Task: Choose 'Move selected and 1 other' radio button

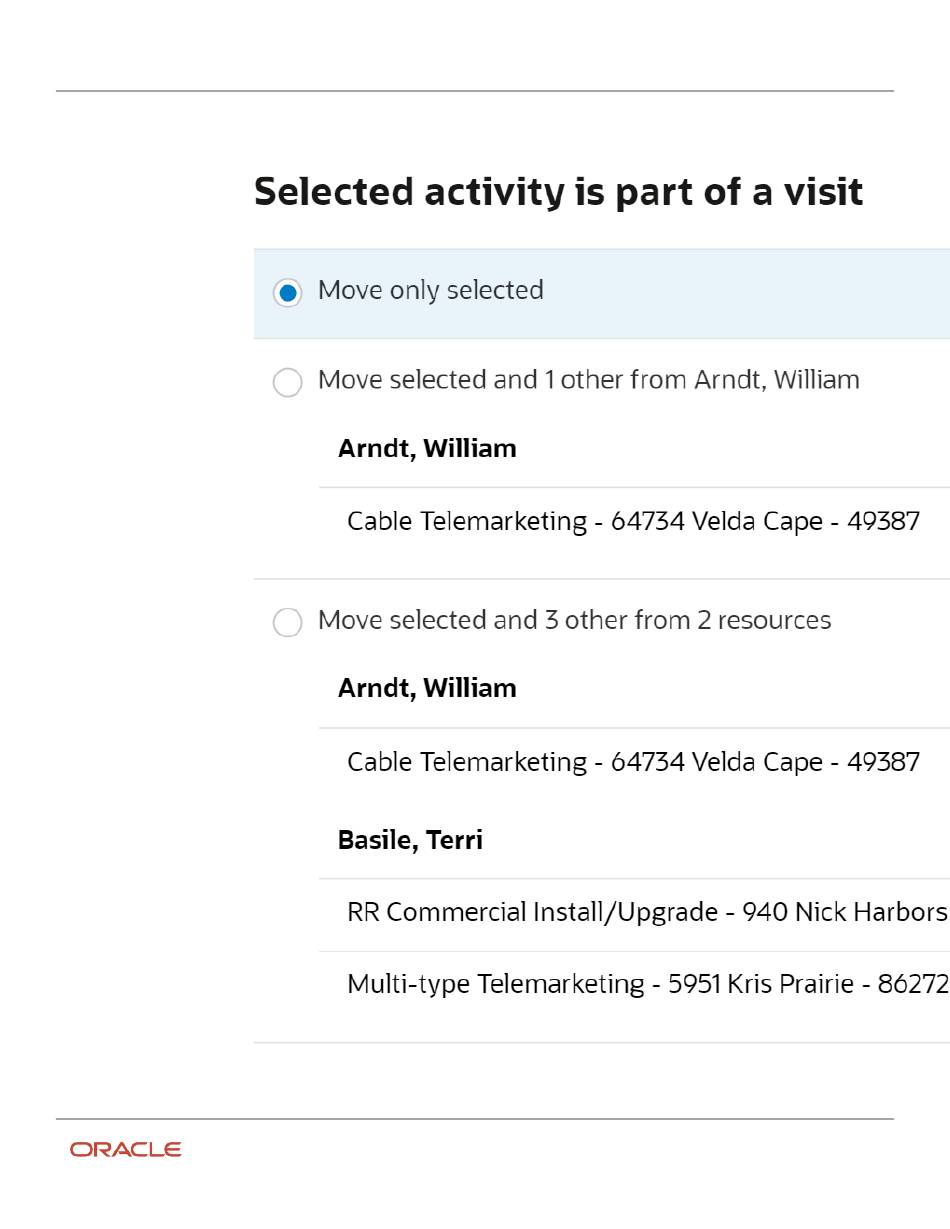Action: point(287,383)
